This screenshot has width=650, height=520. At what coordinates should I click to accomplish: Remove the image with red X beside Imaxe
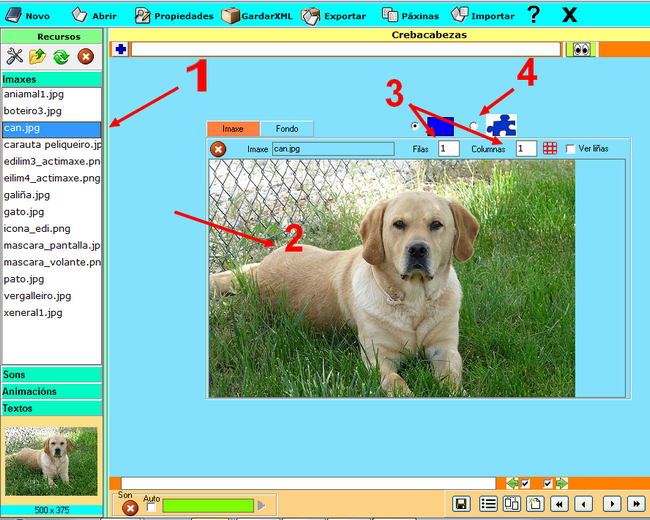click(x=218, y=149)
